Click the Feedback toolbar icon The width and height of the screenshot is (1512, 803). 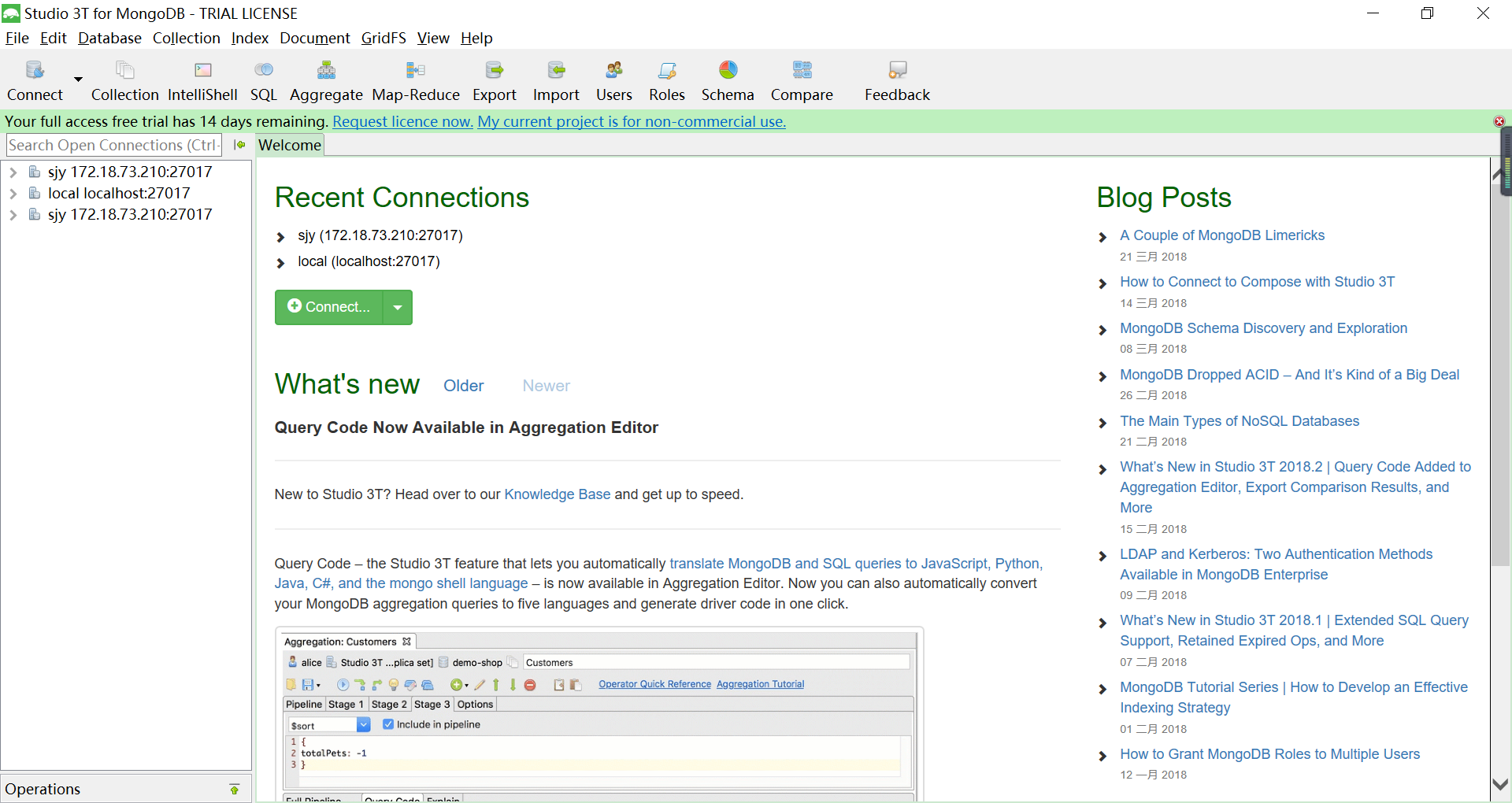coord(897,81)
